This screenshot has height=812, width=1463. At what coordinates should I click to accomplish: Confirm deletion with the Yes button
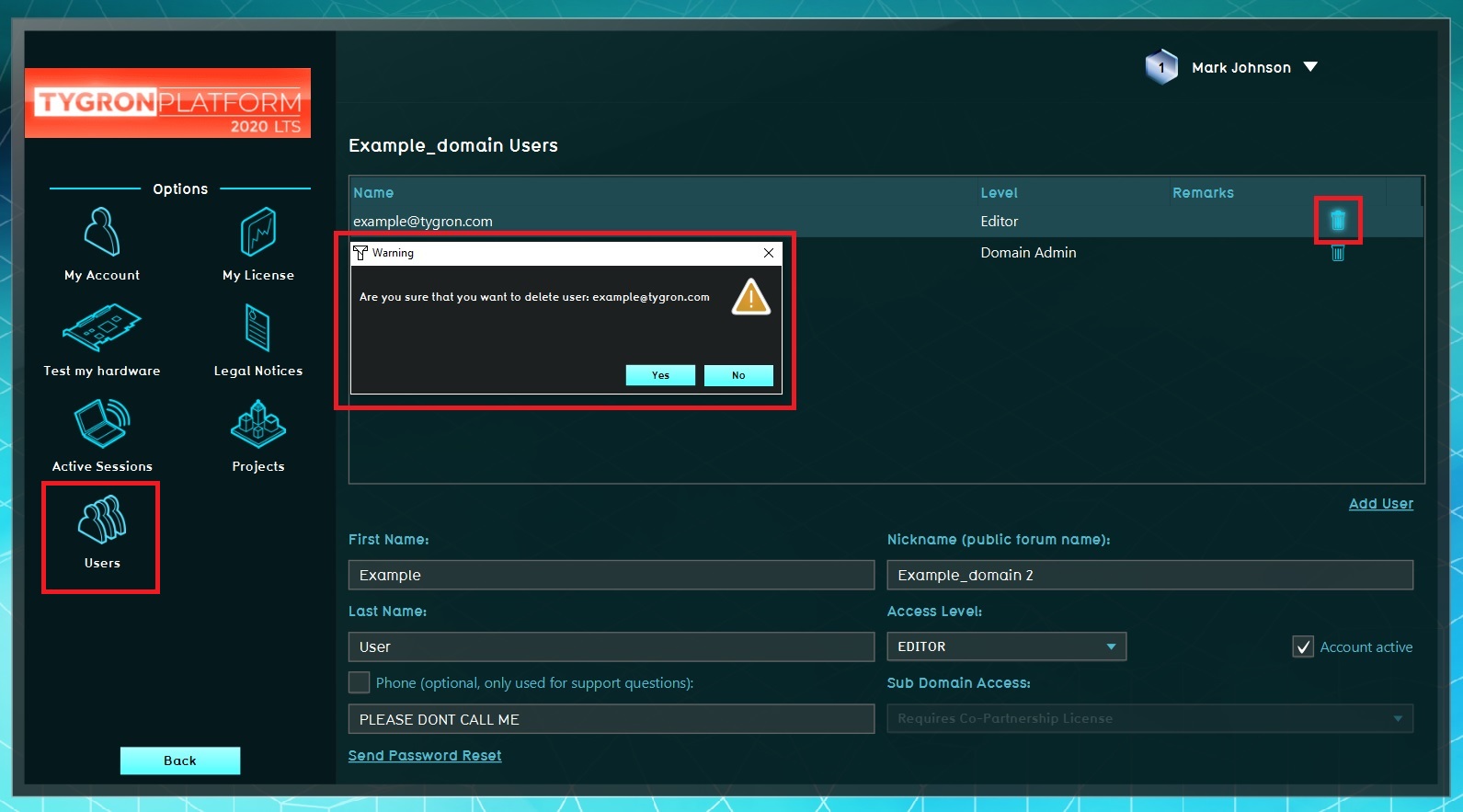click(x=660, y=375)
